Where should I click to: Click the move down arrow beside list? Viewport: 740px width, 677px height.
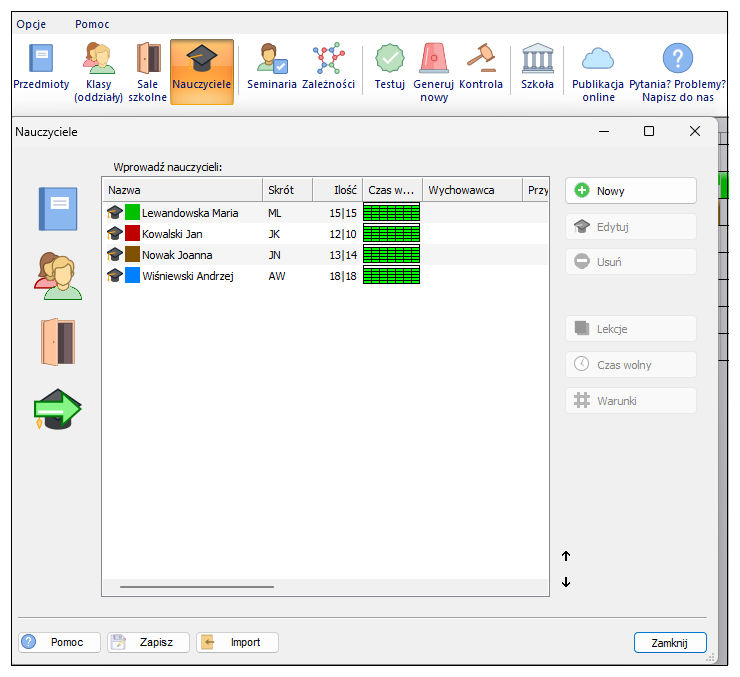[566, 583]
